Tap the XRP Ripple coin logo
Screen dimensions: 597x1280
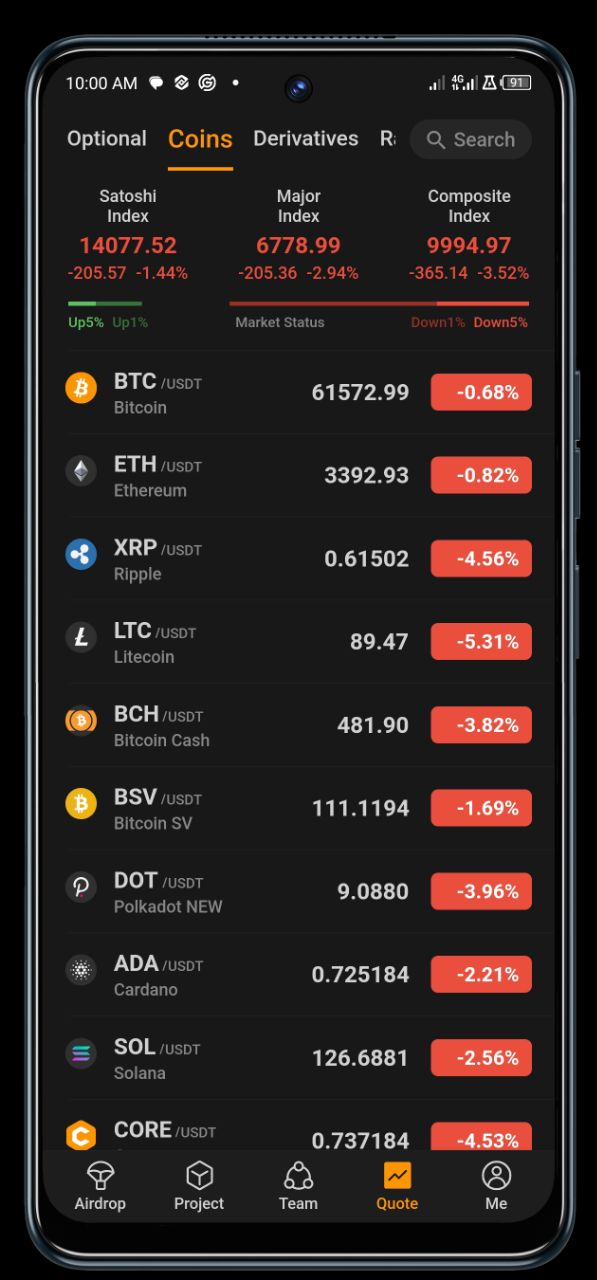coord(81,553)
